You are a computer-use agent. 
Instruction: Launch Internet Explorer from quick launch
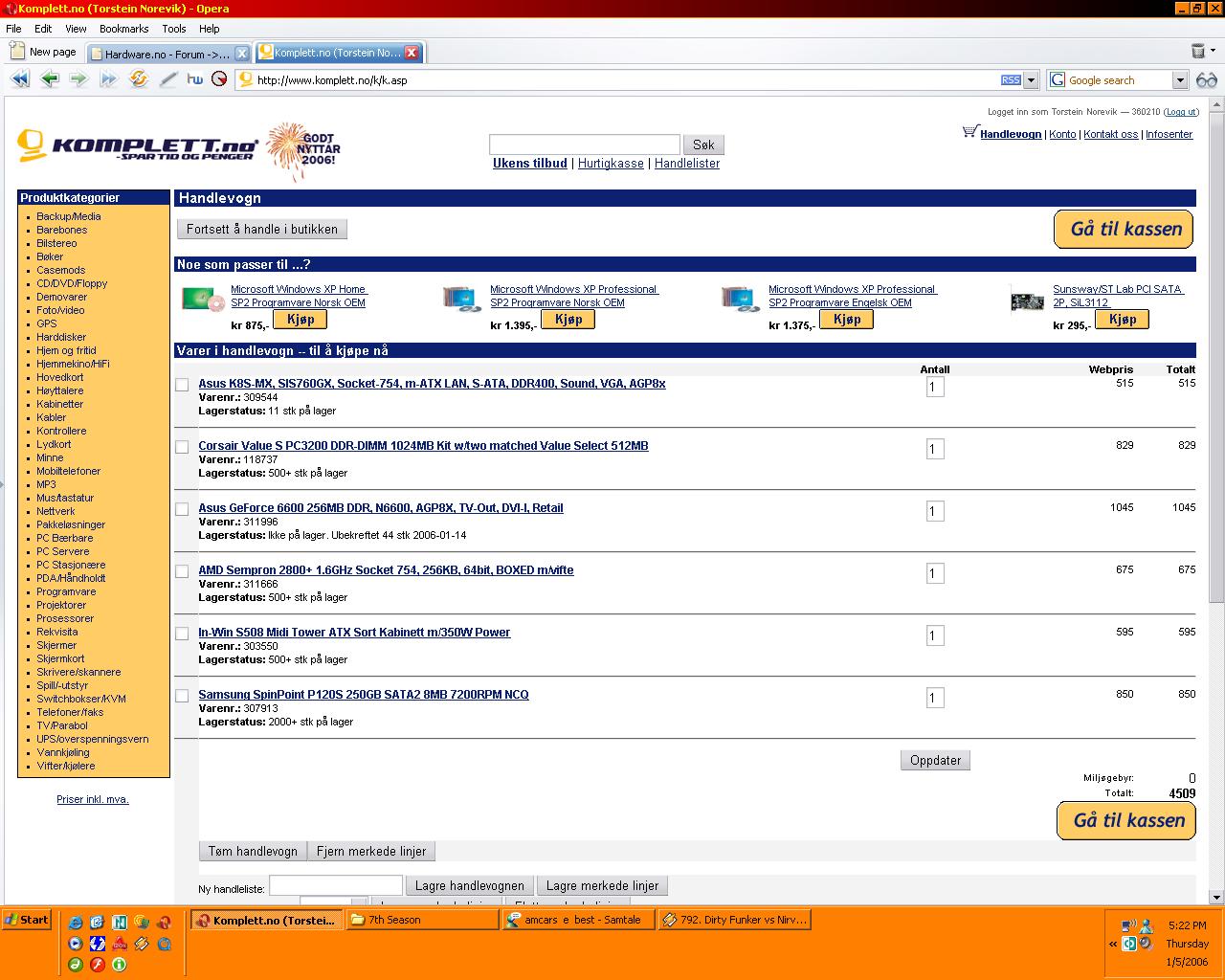[x=75, y=923]
